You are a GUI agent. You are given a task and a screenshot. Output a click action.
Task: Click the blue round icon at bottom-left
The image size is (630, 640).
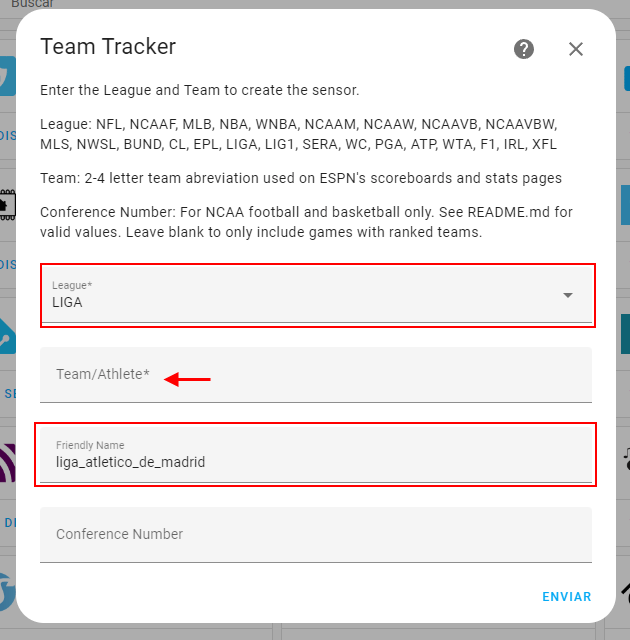8,591
